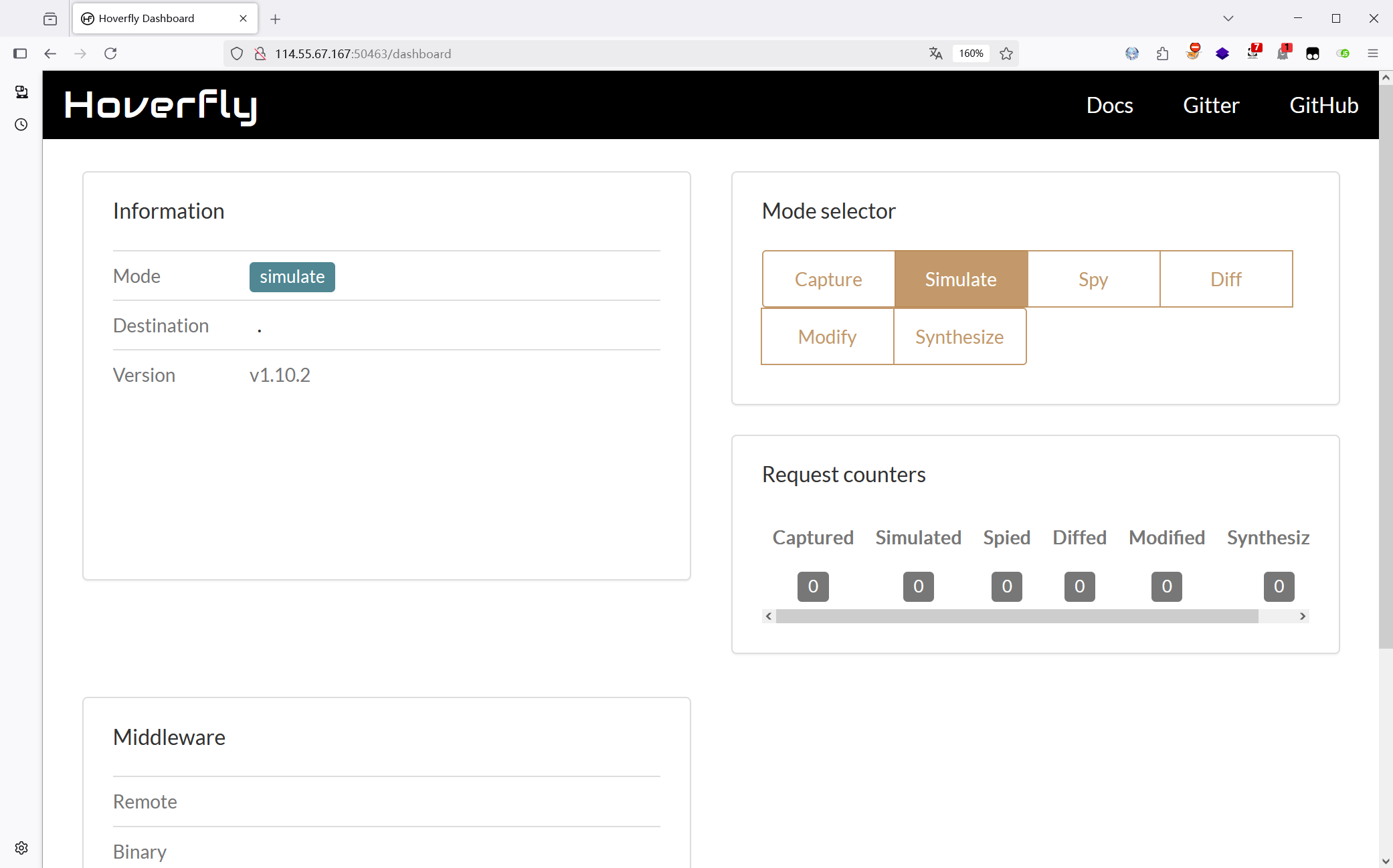
Task: Click the Synthesized counter value
Action: (1279, 586)
